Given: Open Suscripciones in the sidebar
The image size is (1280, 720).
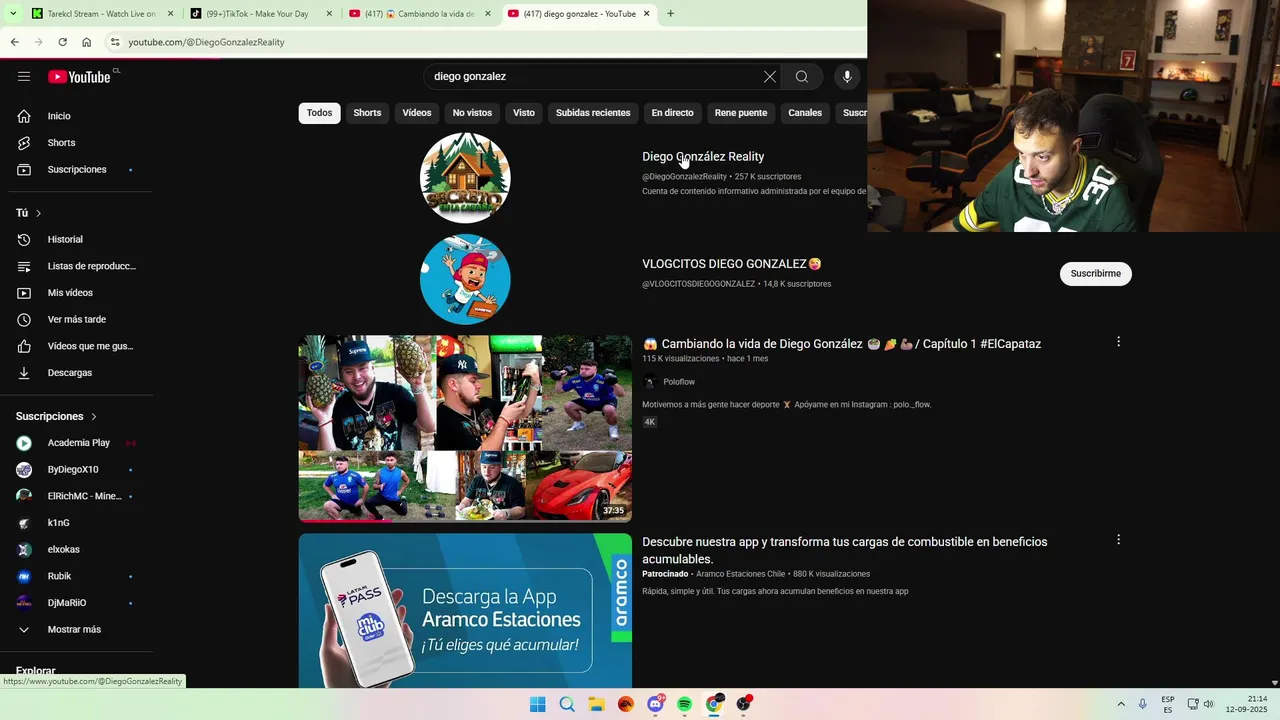Looking at the screenshot, I should pyautogui.click(x=77, y=170).
